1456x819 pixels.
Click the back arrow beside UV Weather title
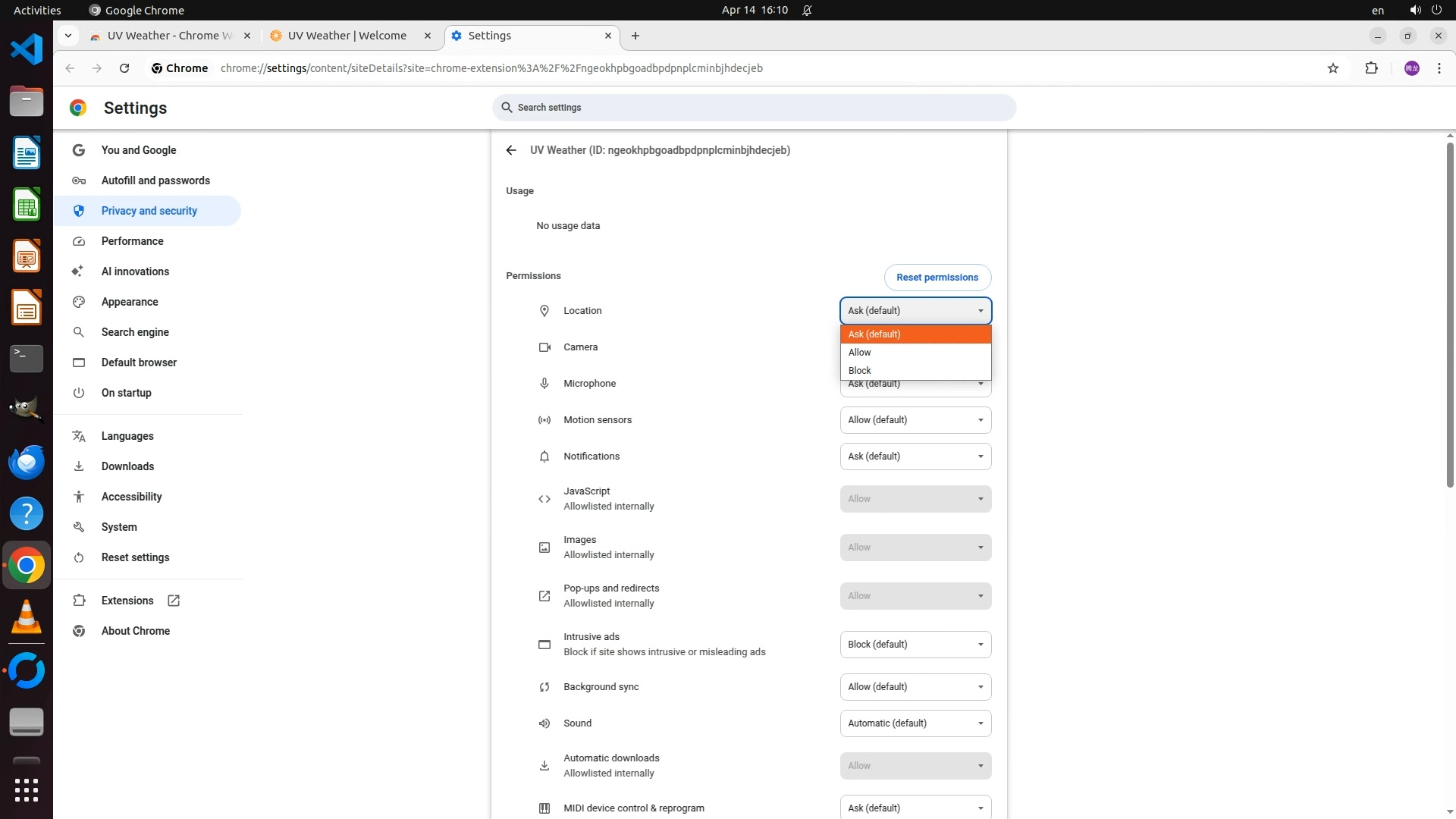click(x=511, y=150)
